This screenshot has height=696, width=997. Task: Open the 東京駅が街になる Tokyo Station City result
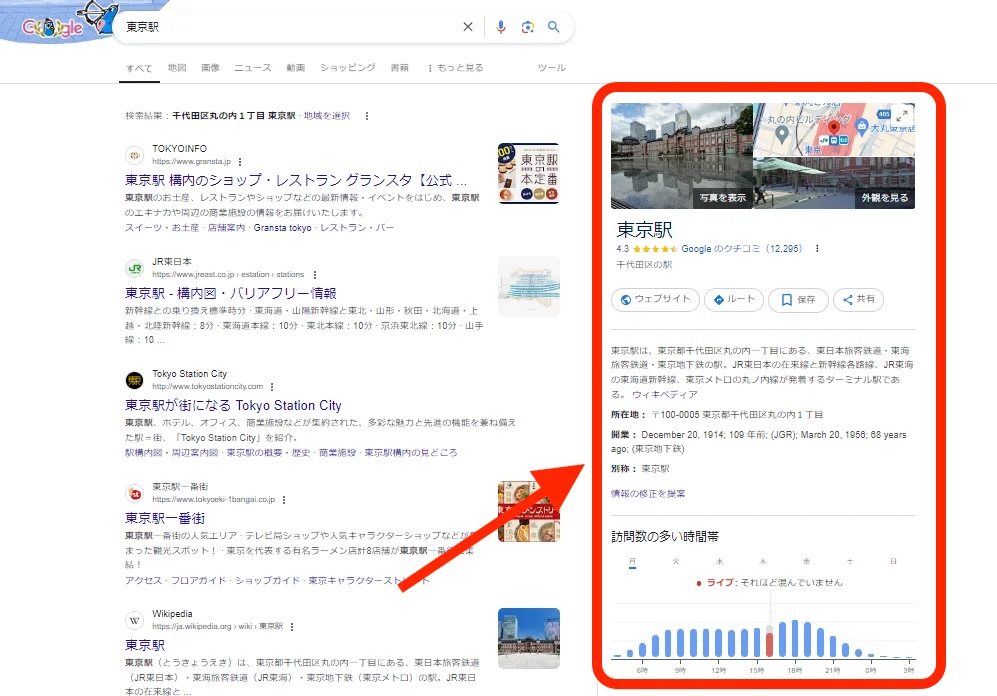[233, 406]
